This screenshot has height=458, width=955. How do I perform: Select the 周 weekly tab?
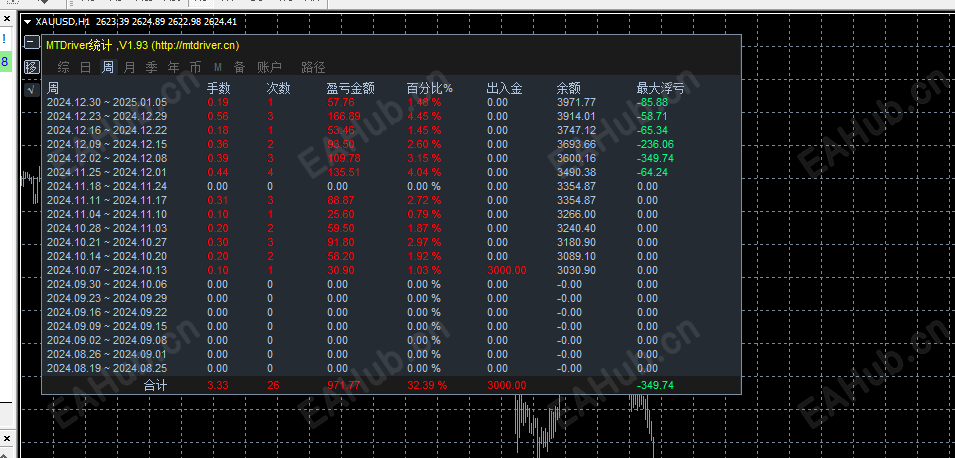(x=107, y=67)
